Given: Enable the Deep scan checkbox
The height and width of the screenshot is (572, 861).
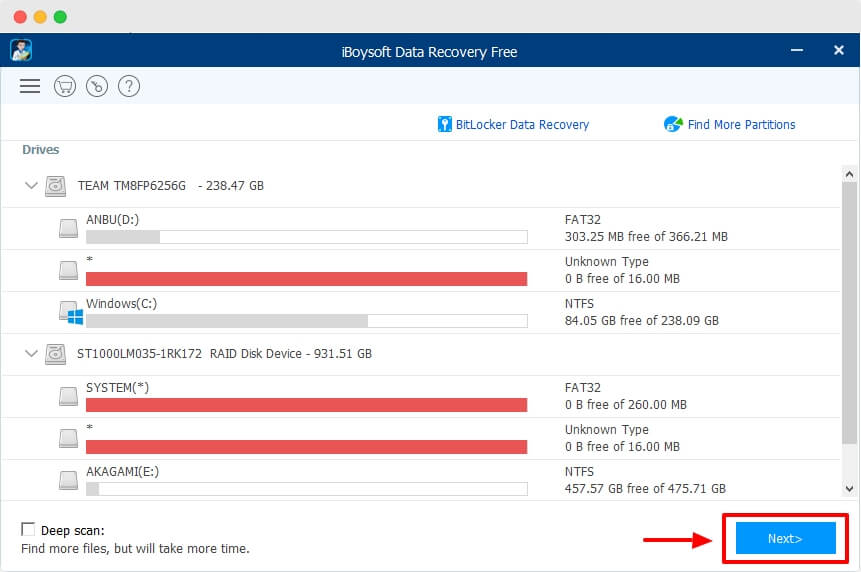Looking at the screenshot, I should [x=27, y=529].
